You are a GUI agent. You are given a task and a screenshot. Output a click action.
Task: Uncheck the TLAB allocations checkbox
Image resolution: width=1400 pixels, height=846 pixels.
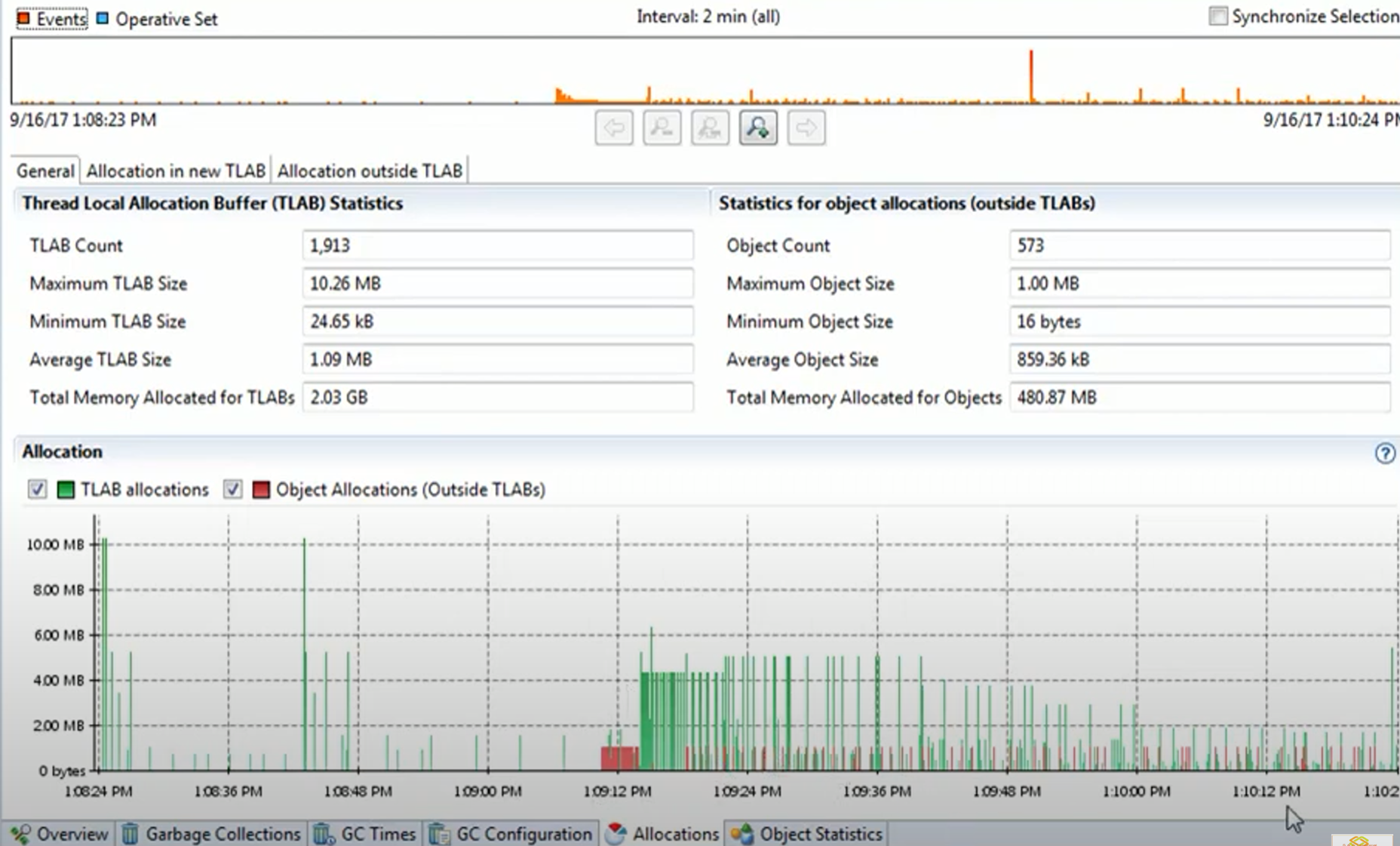37,490
